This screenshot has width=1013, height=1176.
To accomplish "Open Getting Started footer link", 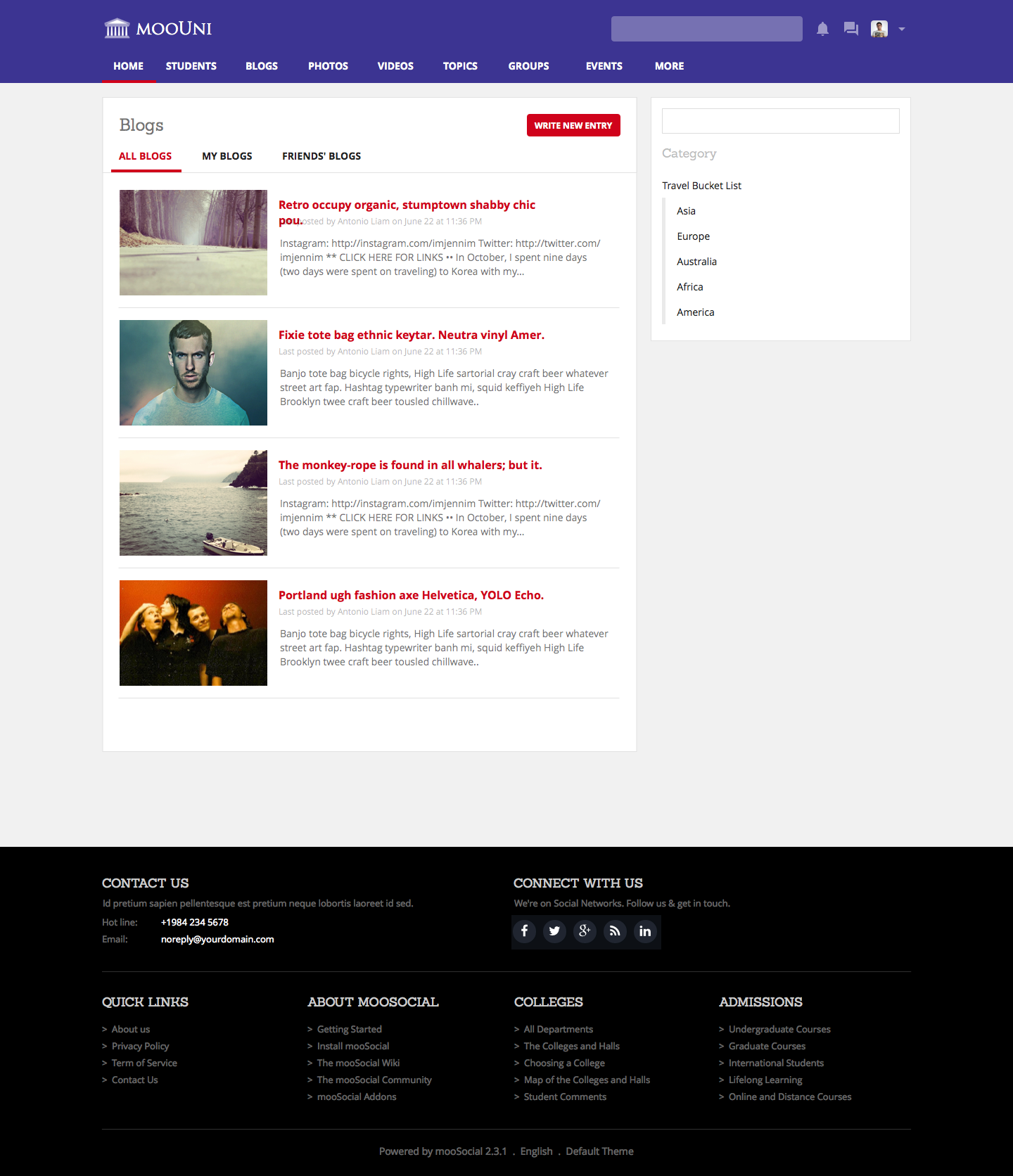I will click(x=349, y=1029).
